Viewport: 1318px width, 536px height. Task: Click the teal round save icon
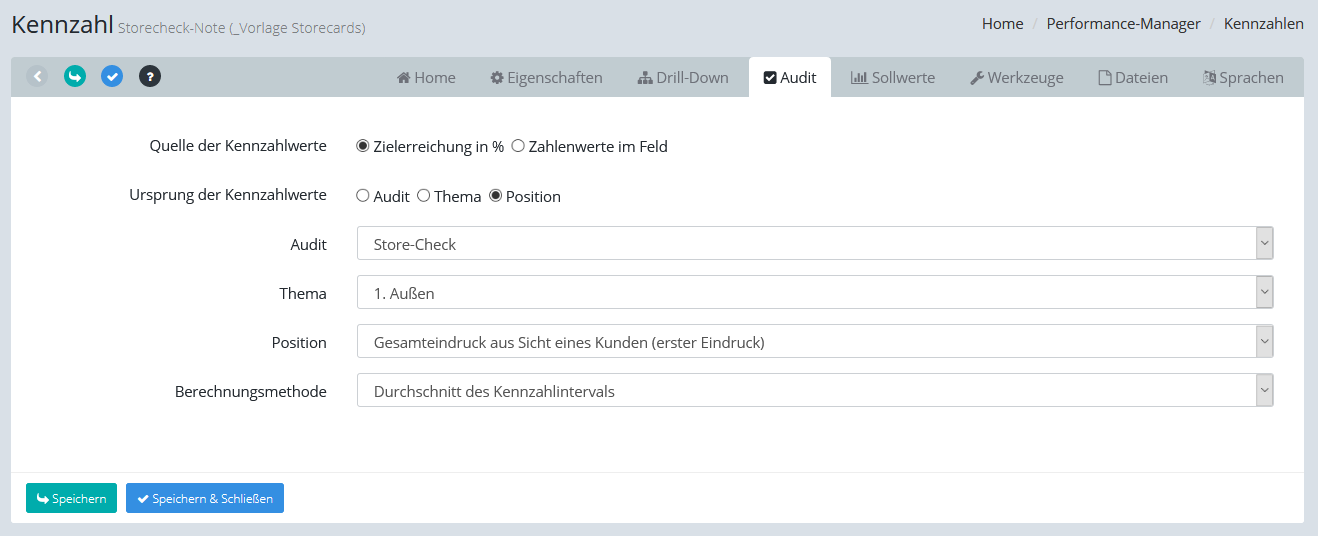75,76
